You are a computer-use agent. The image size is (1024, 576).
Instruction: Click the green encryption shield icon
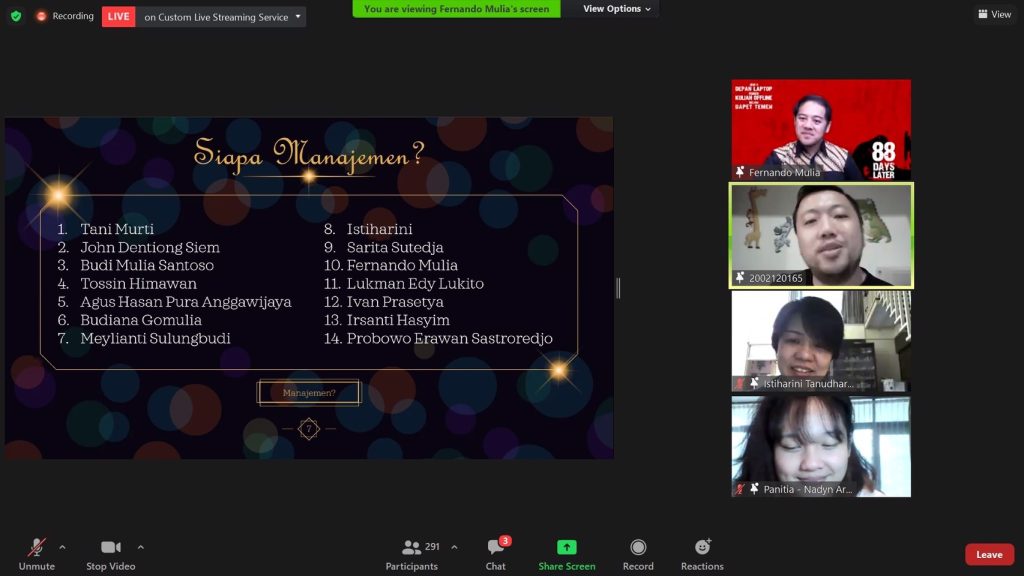point(16,16)
